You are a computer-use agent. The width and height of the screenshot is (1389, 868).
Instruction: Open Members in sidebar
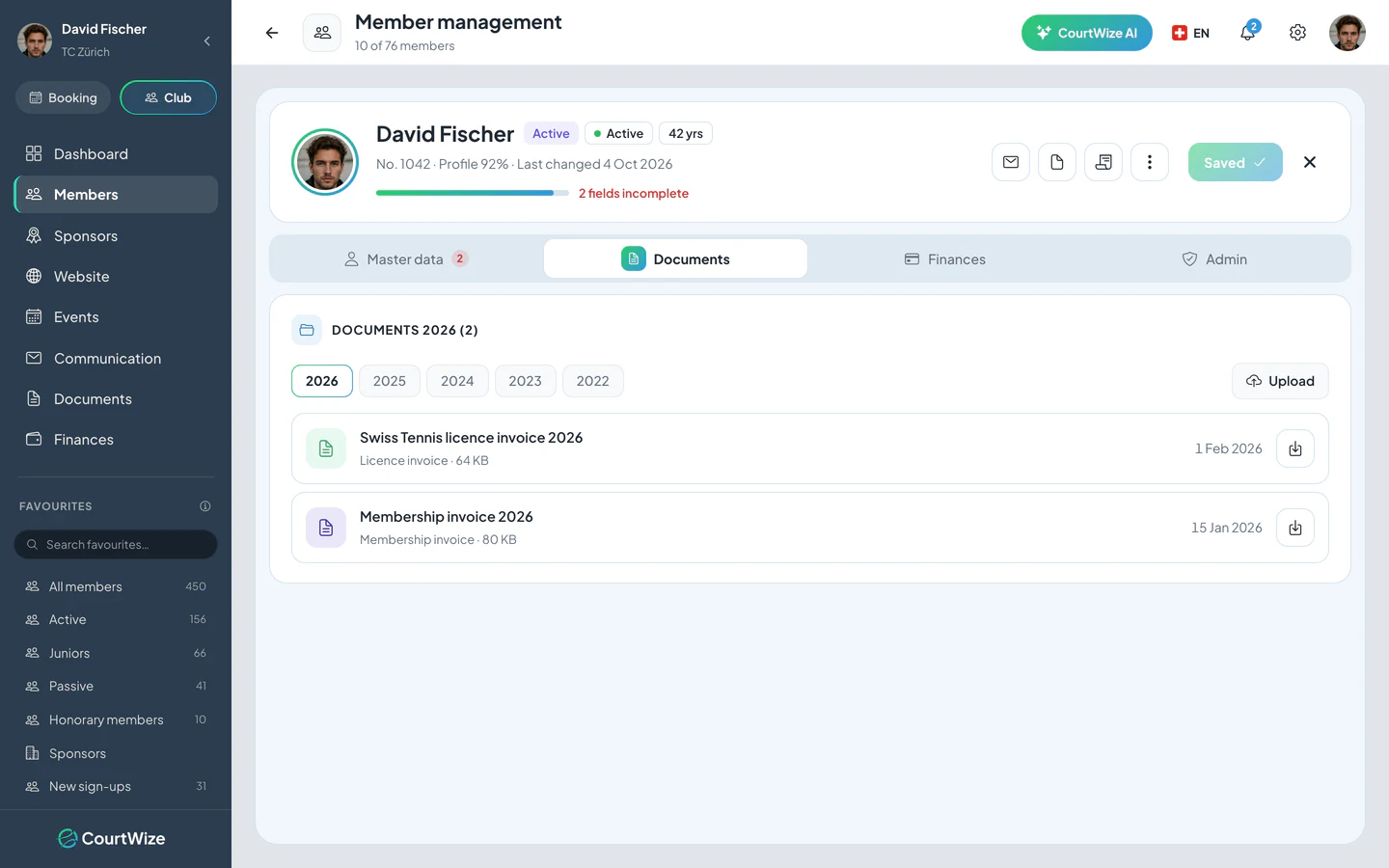pos(116,194)
